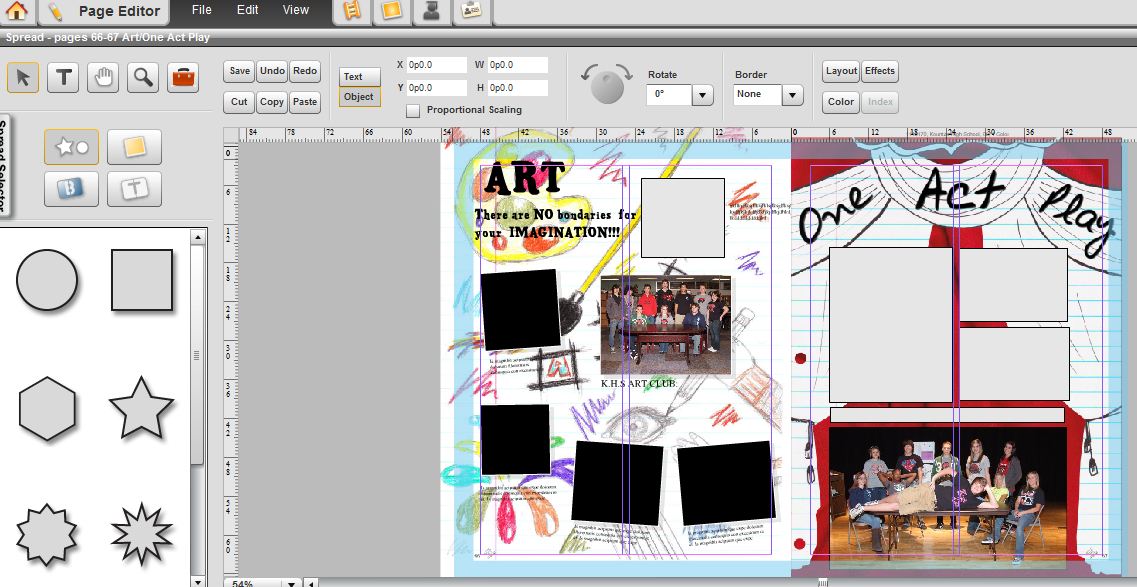The image size is (1137, 587).
Task: Select the blue B library button
Action: click(72, 189)
